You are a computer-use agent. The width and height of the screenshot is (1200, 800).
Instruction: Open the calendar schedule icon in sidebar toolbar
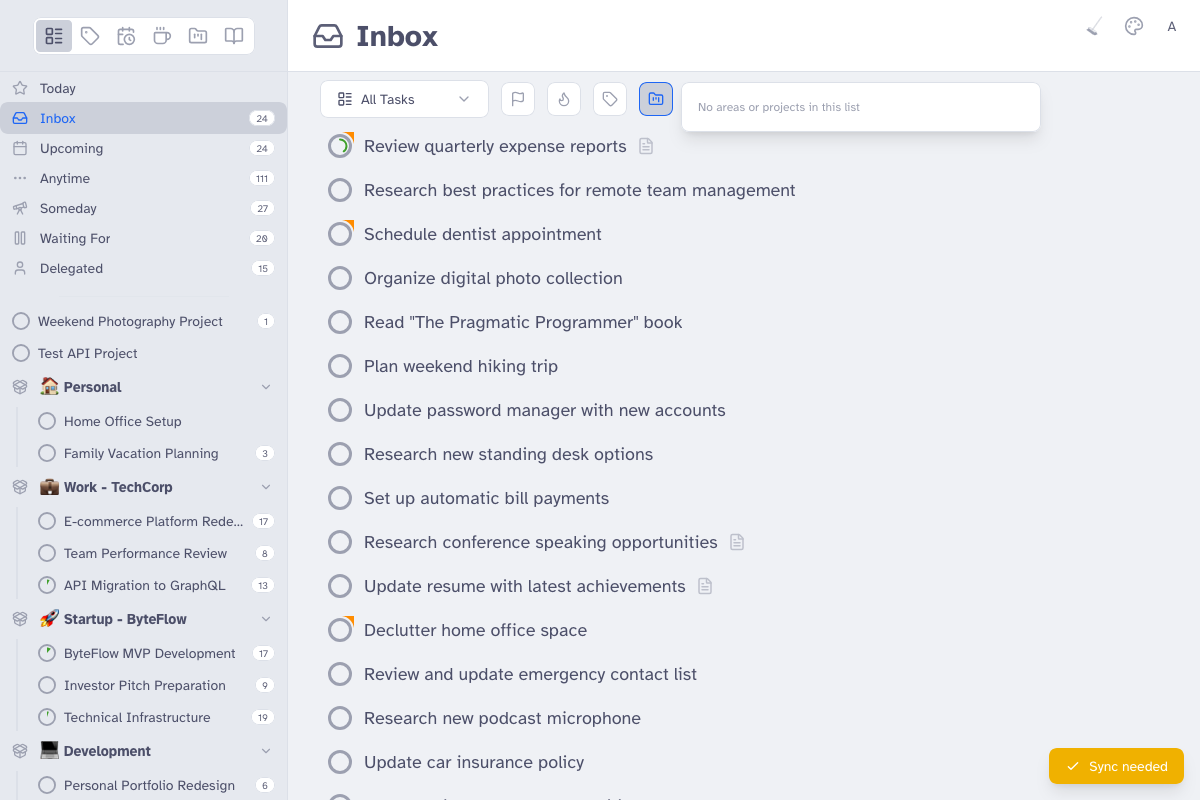click(x=126, y=36)
